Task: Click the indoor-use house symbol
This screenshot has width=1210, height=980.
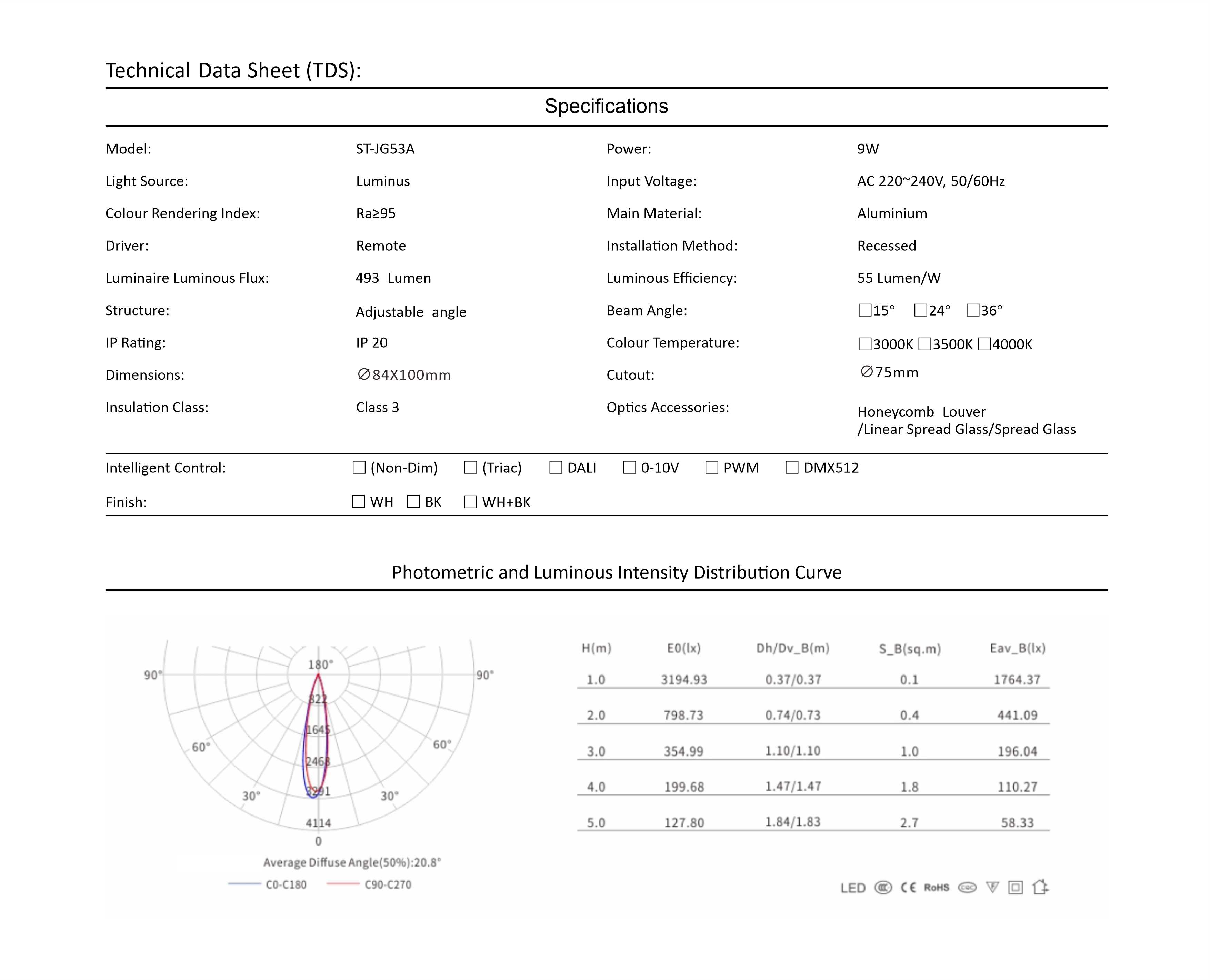Action: (x=1040, y=887)
